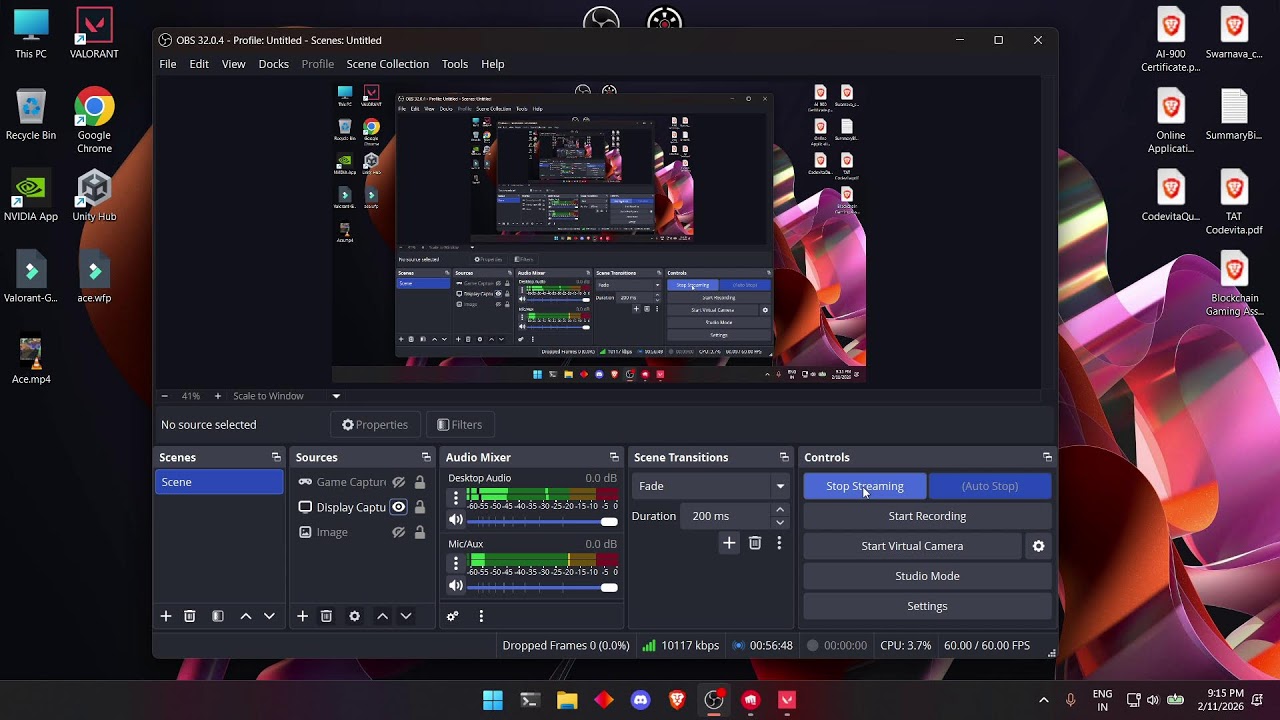The height and width of the screenshot is (720, 1280).
Task: Open the Scene Collection menu
Action: (x=387, y=64)
